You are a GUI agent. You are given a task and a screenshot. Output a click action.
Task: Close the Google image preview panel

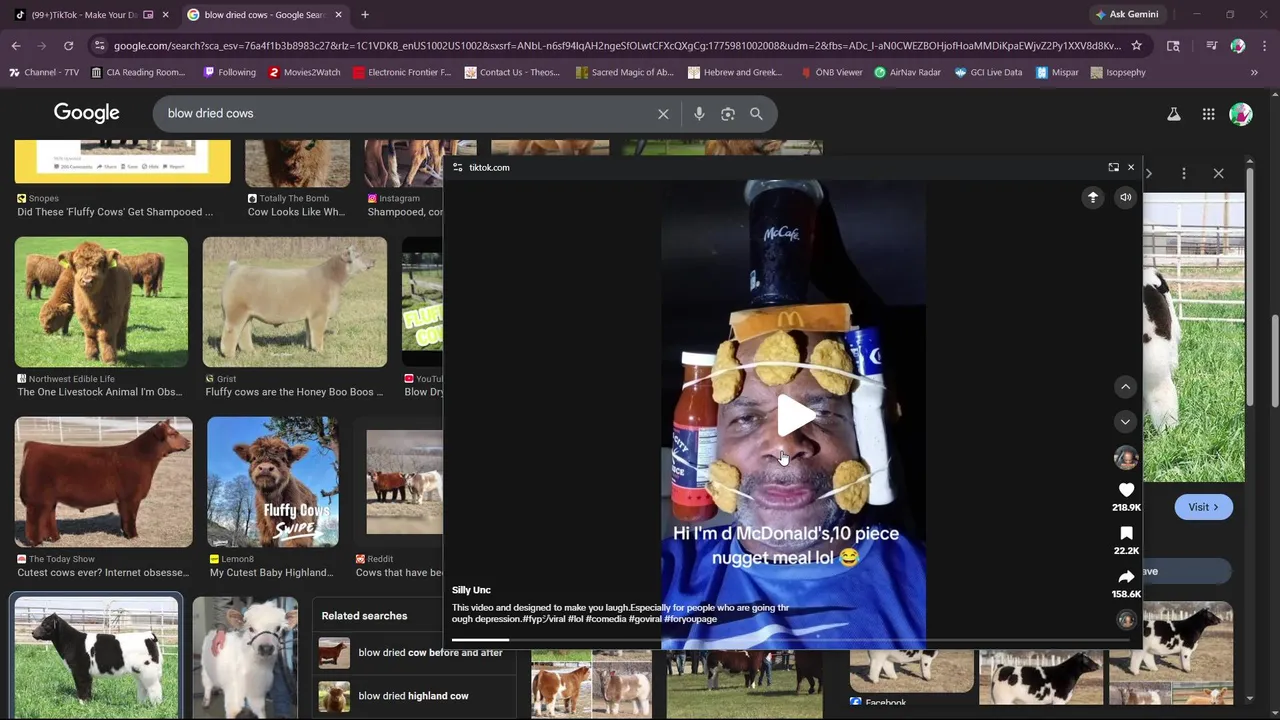1218,173
